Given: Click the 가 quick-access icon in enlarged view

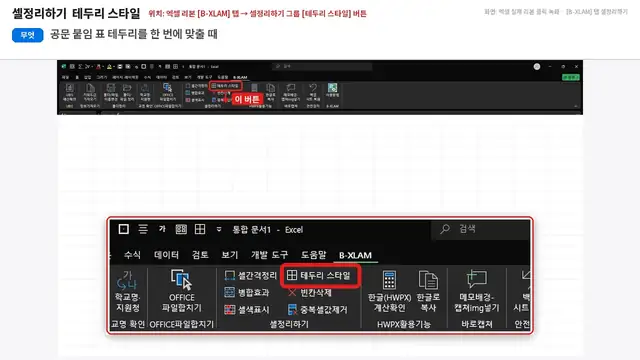Looking at the screenshot, I should [x=162, y=229].
